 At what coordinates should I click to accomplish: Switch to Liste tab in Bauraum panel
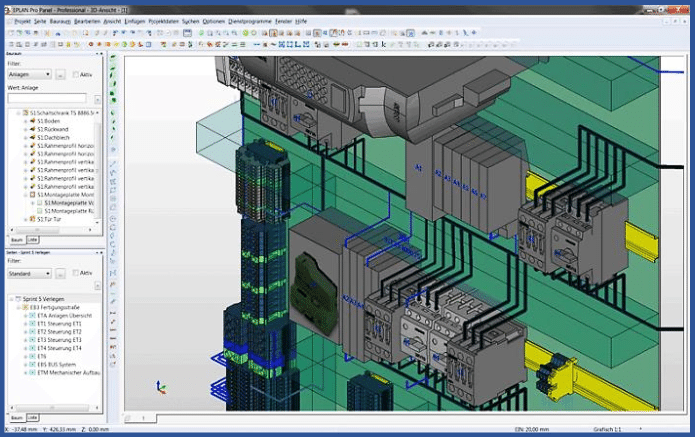pos(32,239)
